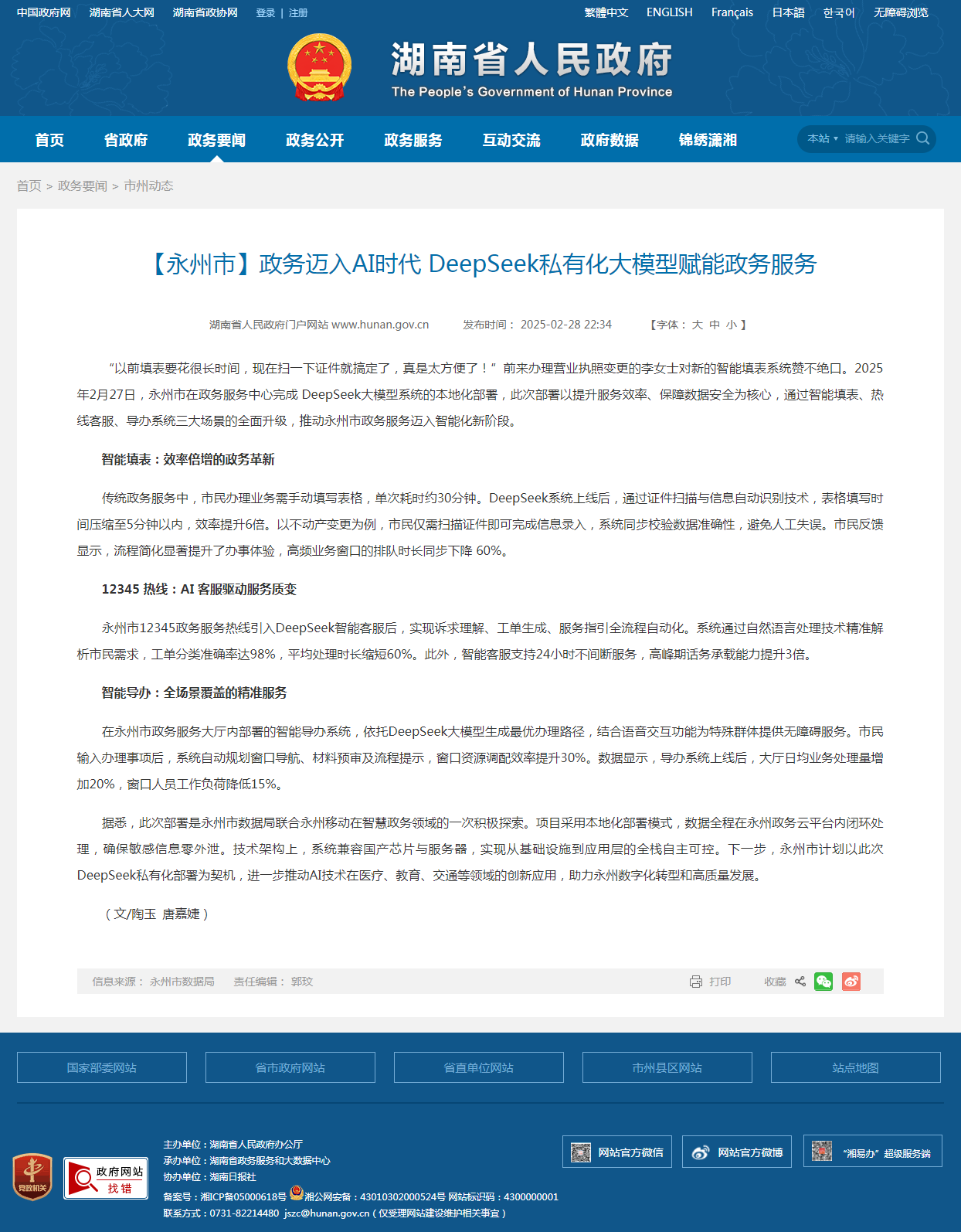Click the search magnifier icon
The image size is (961, 1232).
click(922, 138)
